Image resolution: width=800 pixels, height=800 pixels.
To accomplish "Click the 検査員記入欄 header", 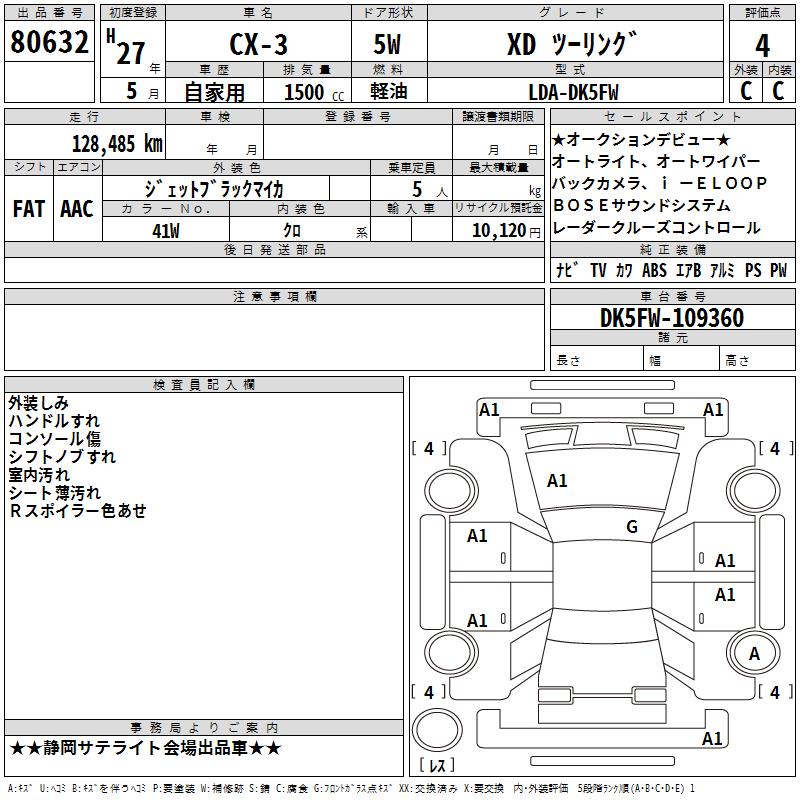I will (x=204, y=385).
